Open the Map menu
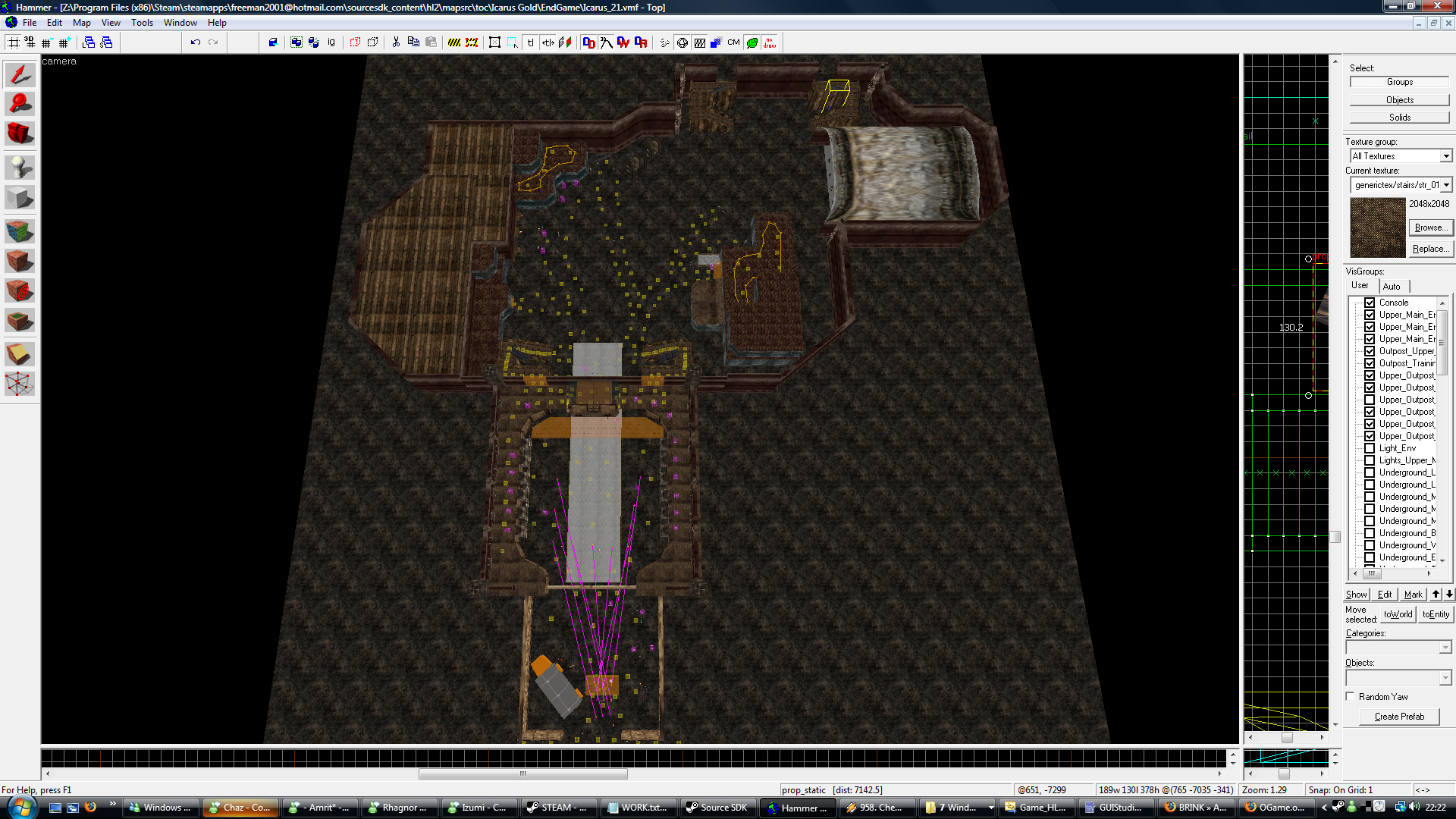Screen dimensions: 1456x819 tap(82, 23)
